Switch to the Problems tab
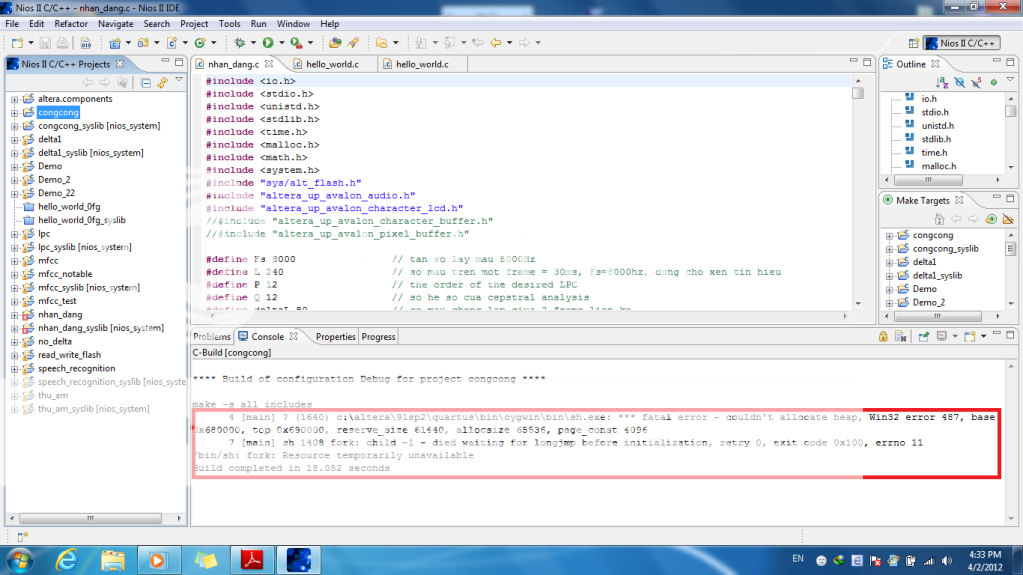1023x575 pixels. (212, 337)
